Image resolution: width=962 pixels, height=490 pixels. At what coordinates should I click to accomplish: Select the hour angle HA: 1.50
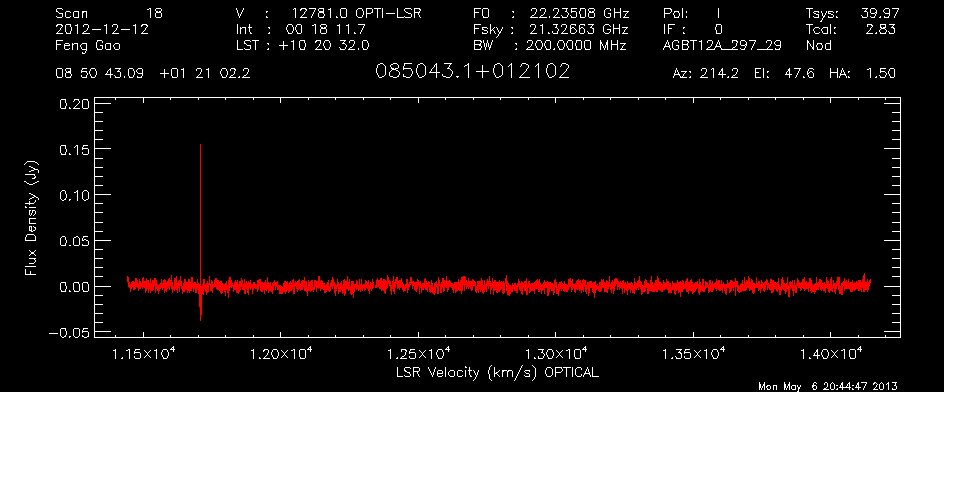pos(862,73)
